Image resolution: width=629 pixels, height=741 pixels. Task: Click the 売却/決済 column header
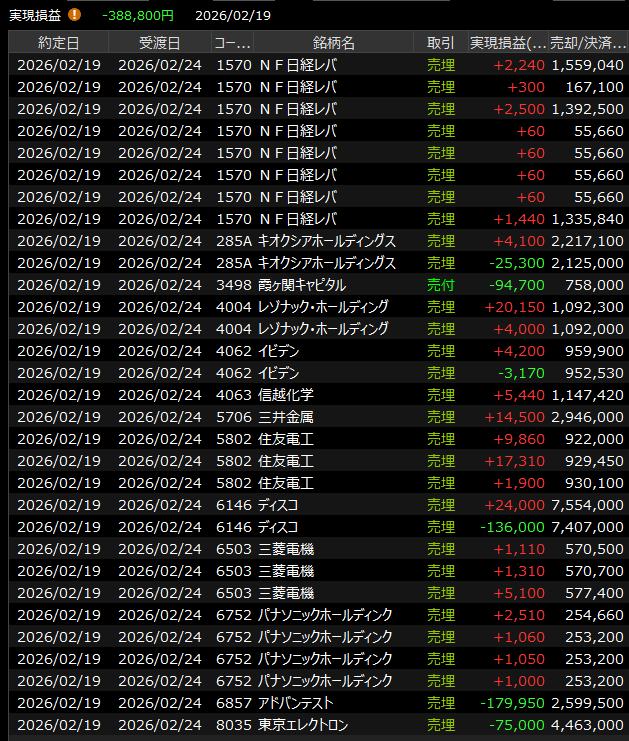pyautogui.click(x=588, y=43)
